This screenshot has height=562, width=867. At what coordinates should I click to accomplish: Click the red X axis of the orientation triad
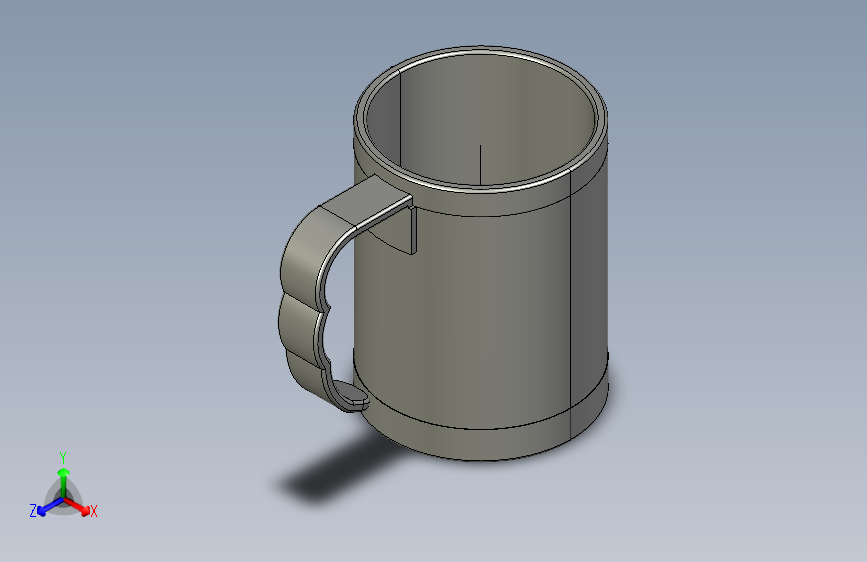(x=77, y=506)
